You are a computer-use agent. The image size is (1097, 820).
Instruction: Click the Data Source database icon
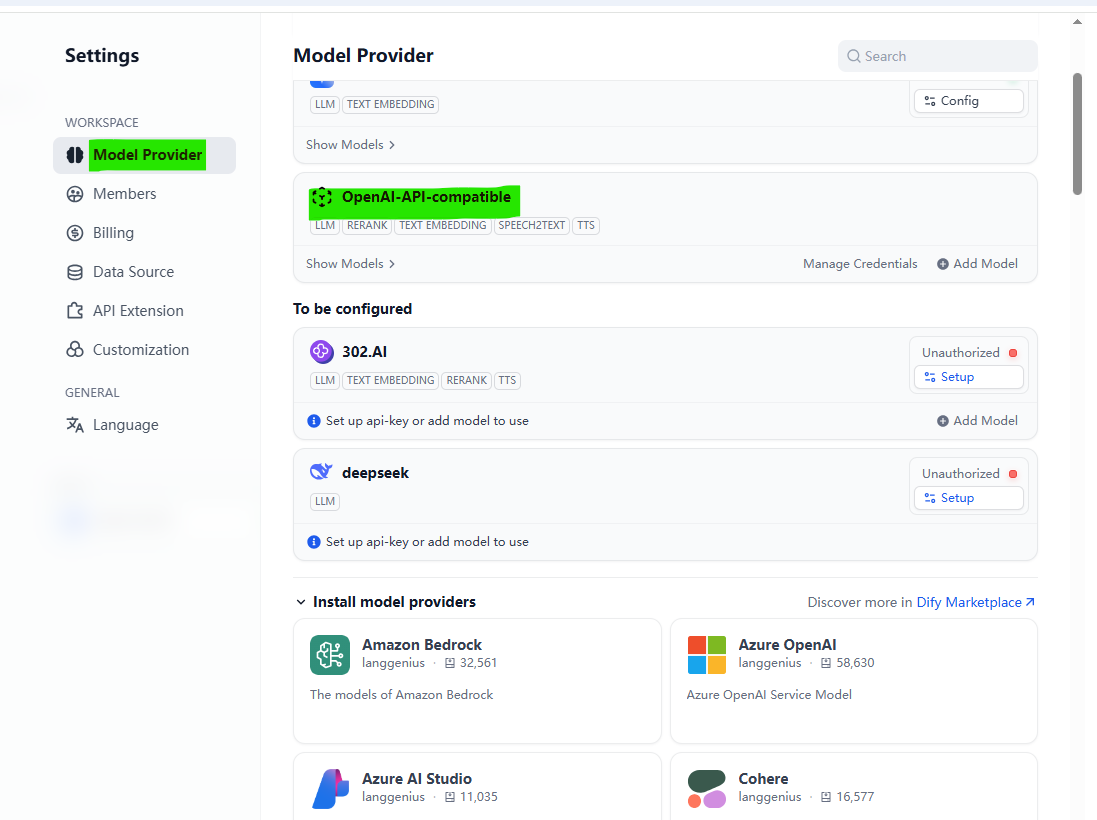(x=75, y=272)
